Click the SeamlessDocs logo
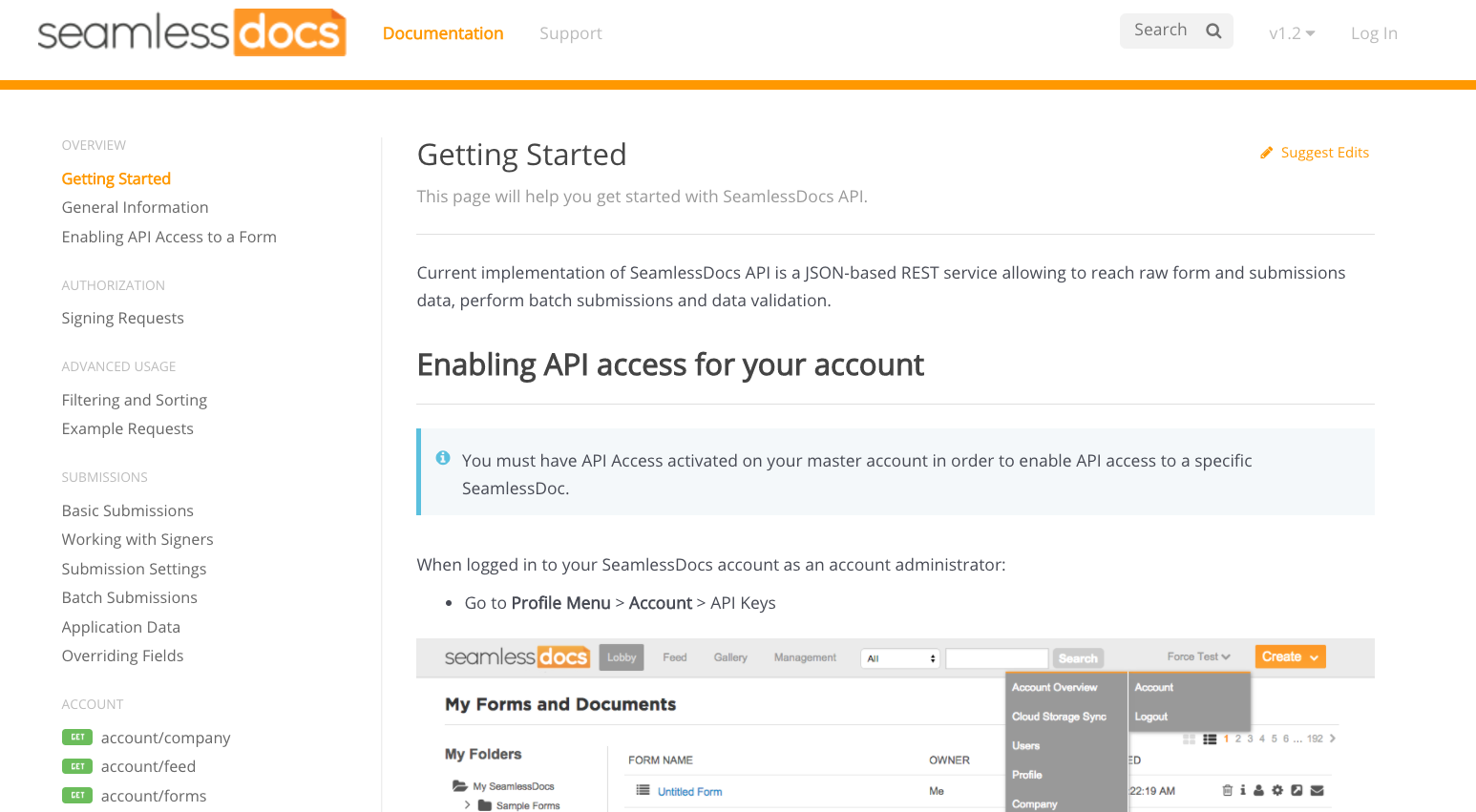Screen dimensions: 1476x812 pyautogui.click(x=192, y=32)
